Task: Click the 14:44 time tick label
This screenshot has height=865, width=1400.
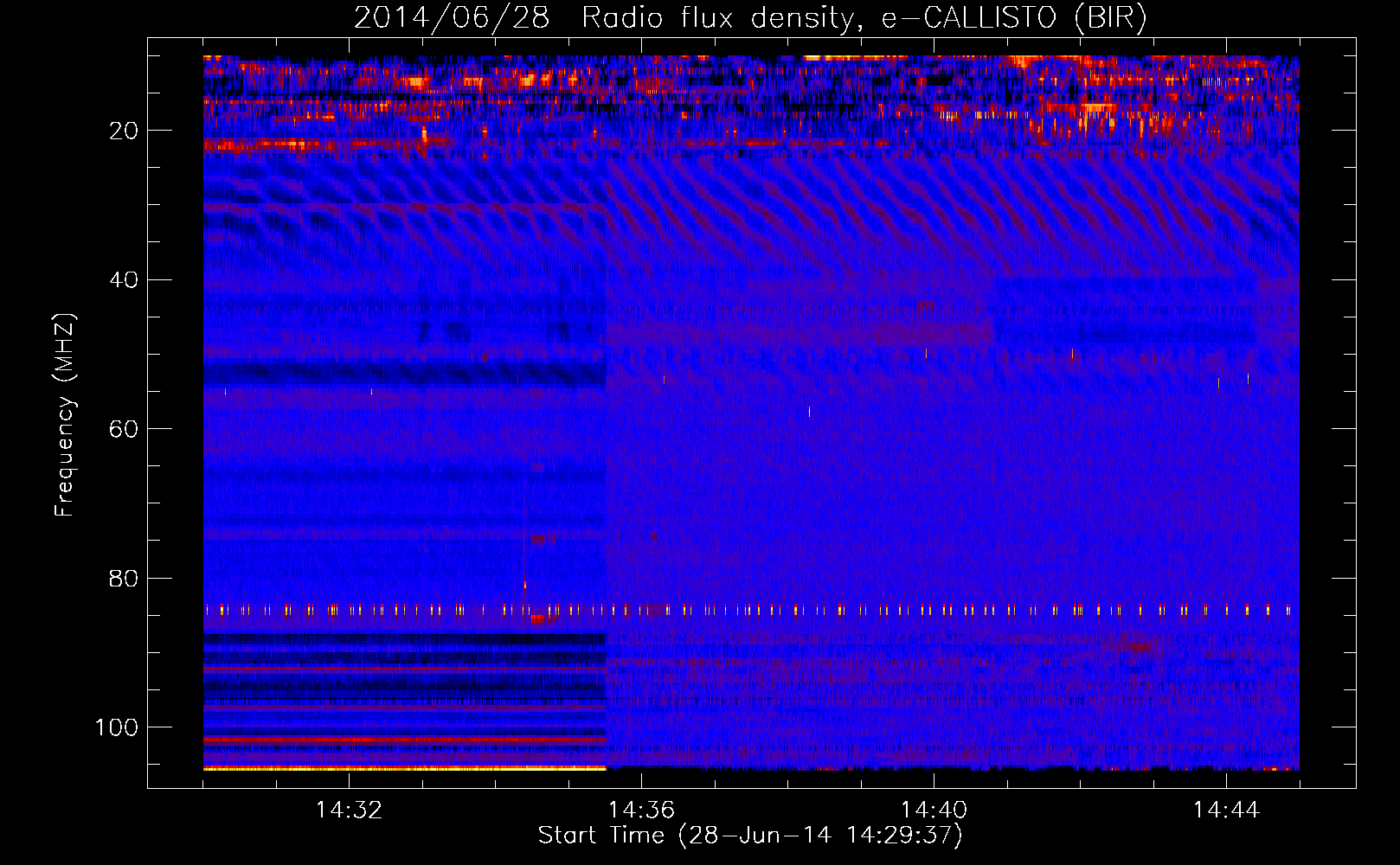Action: (1226, 811)
